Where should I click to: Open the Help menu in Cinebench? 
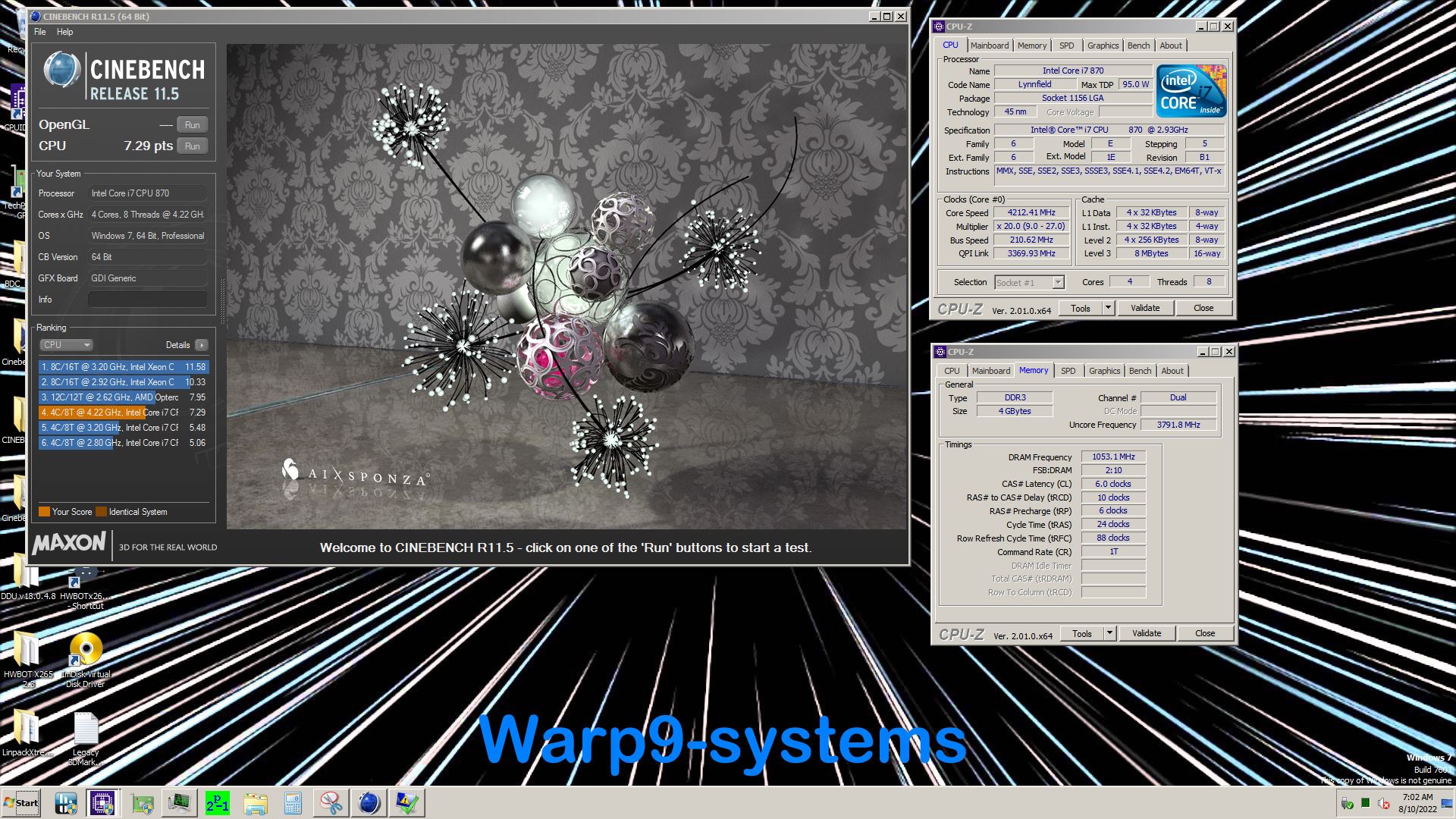point(65,32)
